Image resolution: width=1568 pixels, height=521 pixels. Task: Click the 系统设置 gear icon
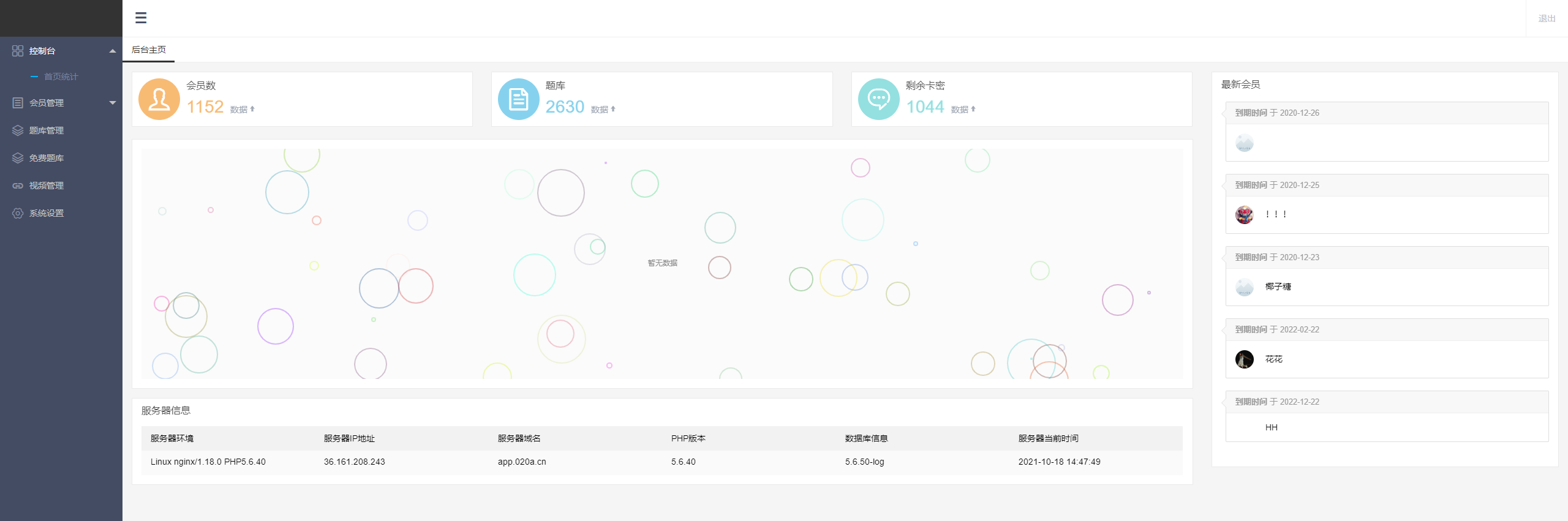18,213
